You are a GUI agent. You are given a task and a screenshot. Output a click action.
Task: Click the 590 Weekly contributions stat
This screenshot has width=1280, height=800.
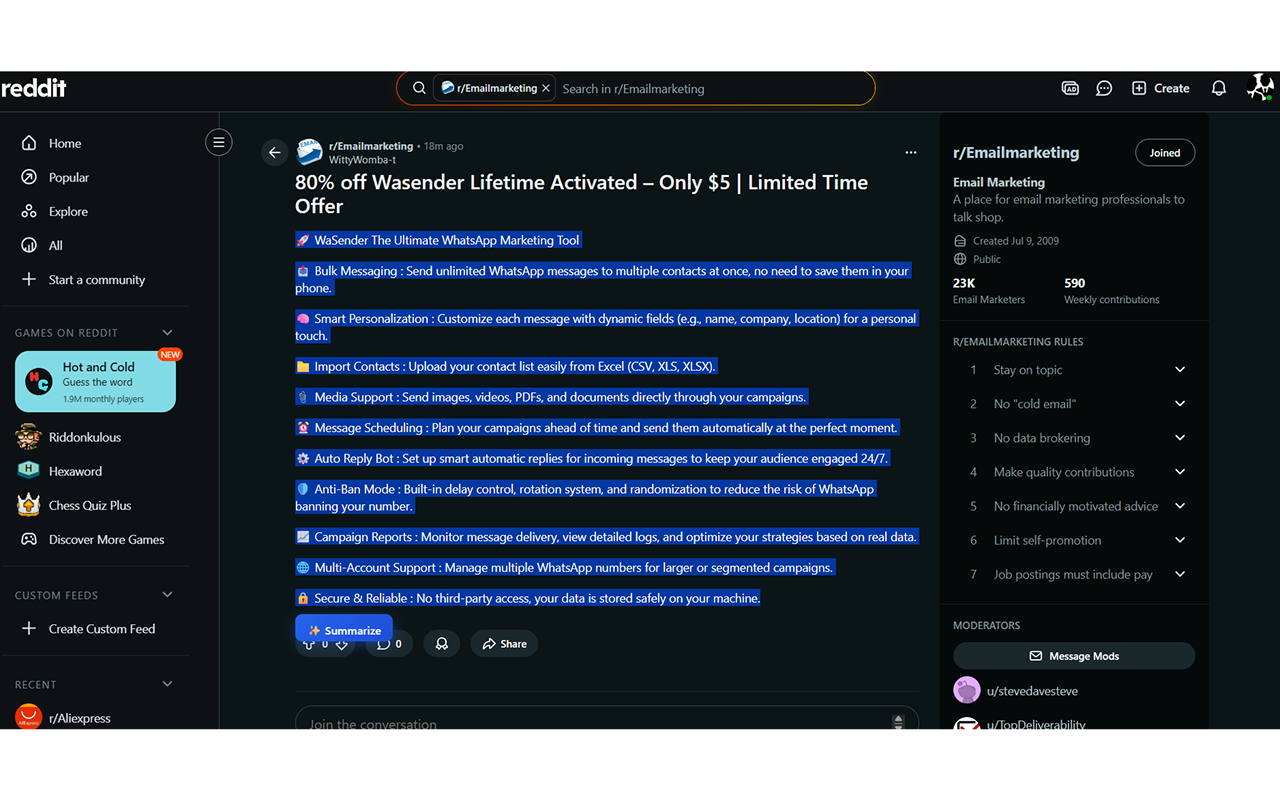(x=1111, y=290)
